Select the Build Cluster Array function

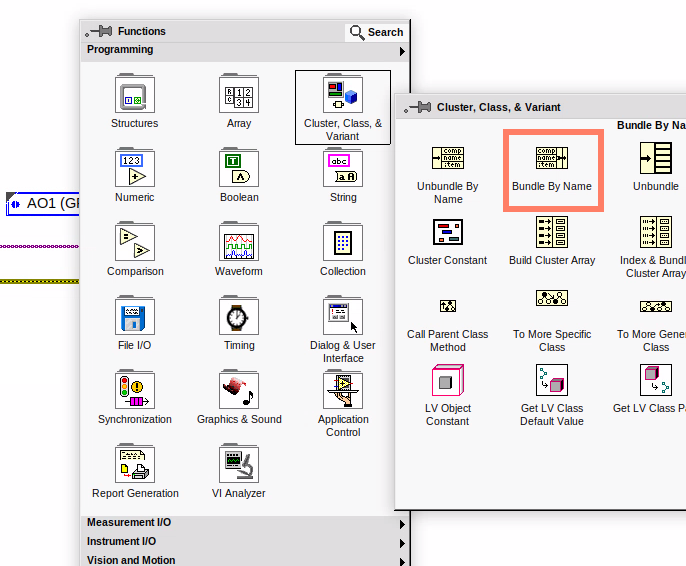552,232
